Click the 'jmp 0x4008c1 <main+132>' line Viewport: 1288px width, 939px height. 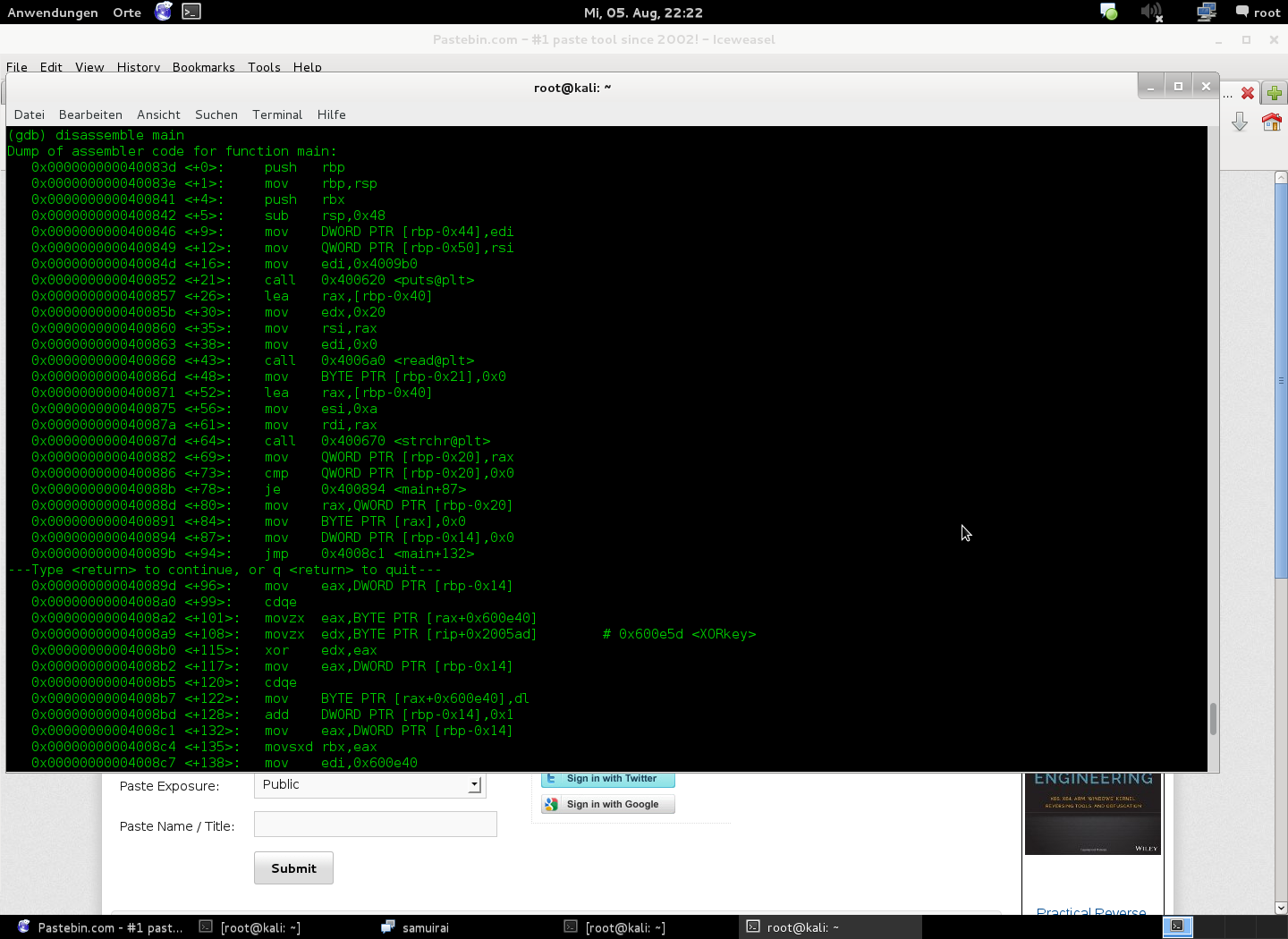coord(253,554)
